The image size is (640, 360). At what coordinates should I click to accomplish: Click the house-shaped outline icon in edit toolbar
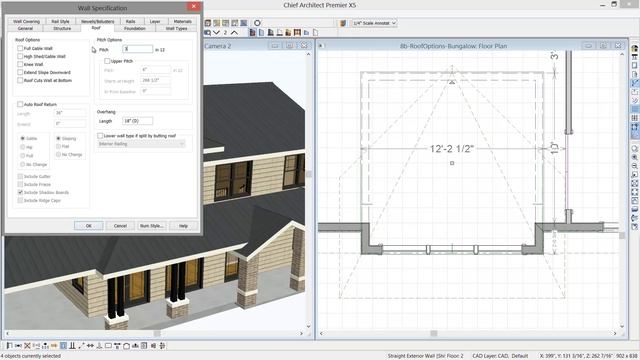click(x=126, y=346)
